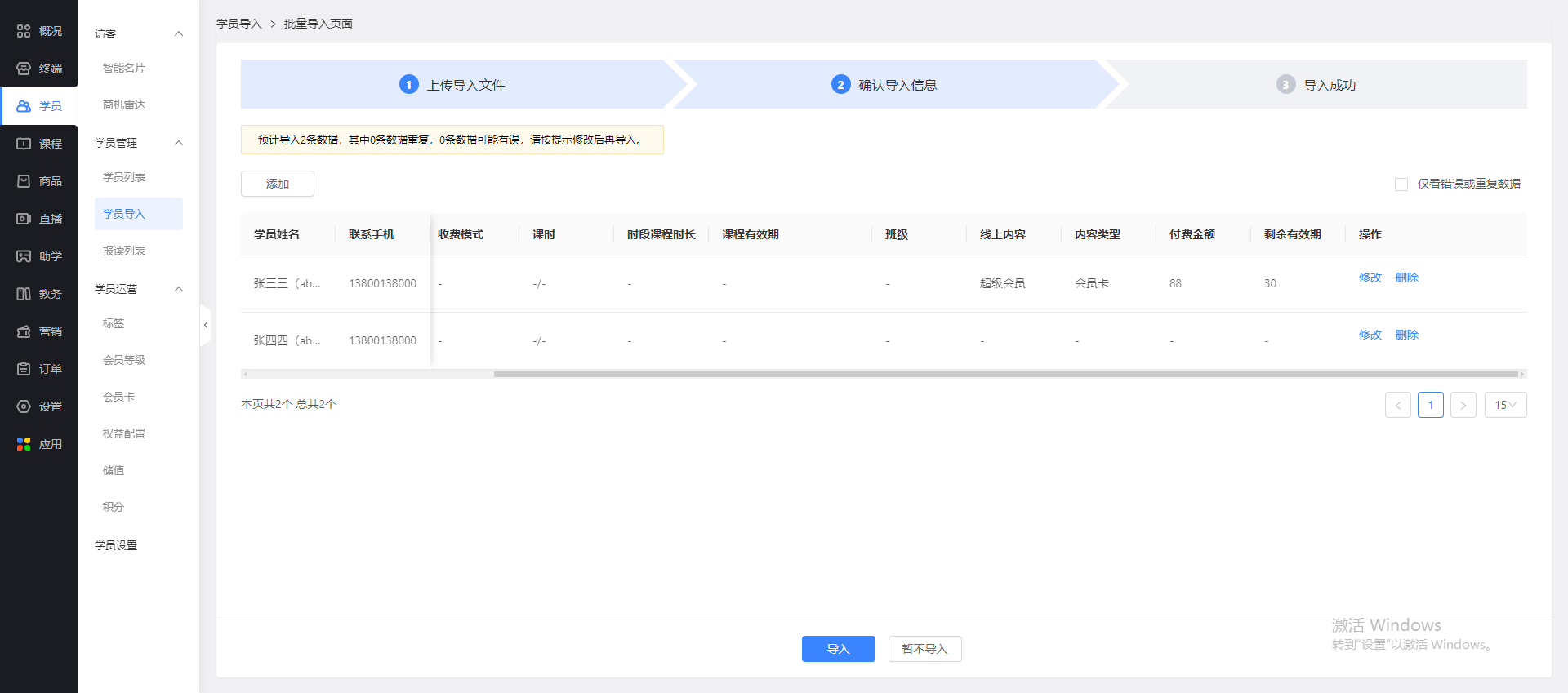Open the 助学 icon in sidebar

(24, 256)
